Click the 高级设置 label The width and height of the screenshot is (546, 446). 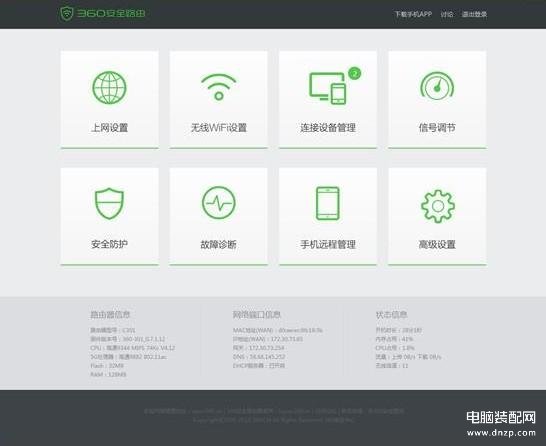click(437, 244)
